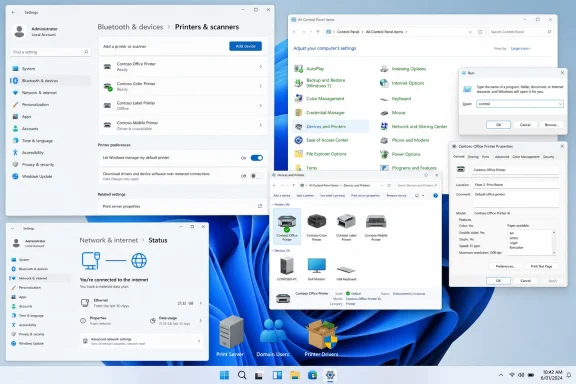Click the Find a setting search box
Viewport: 576px width, 384px height.
point(50,52)
